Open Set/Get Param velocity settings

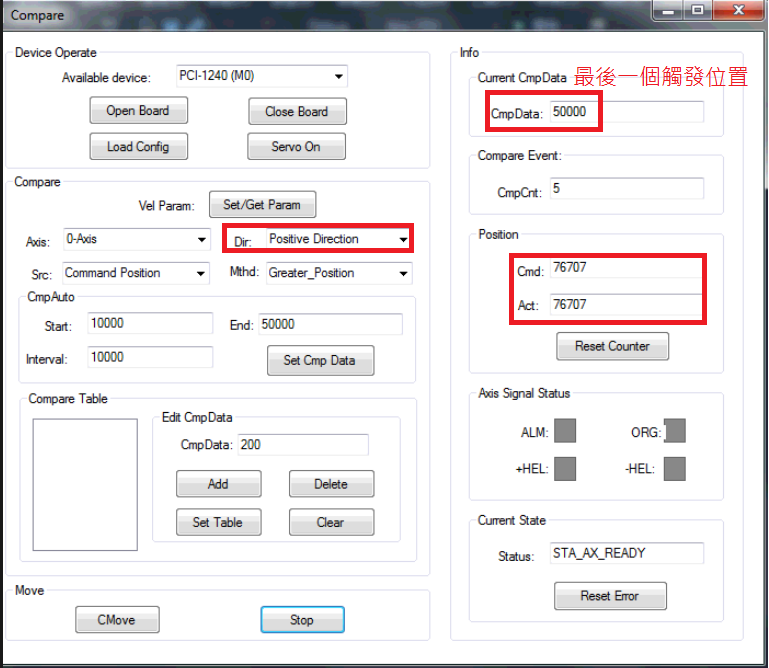(262, 205)
